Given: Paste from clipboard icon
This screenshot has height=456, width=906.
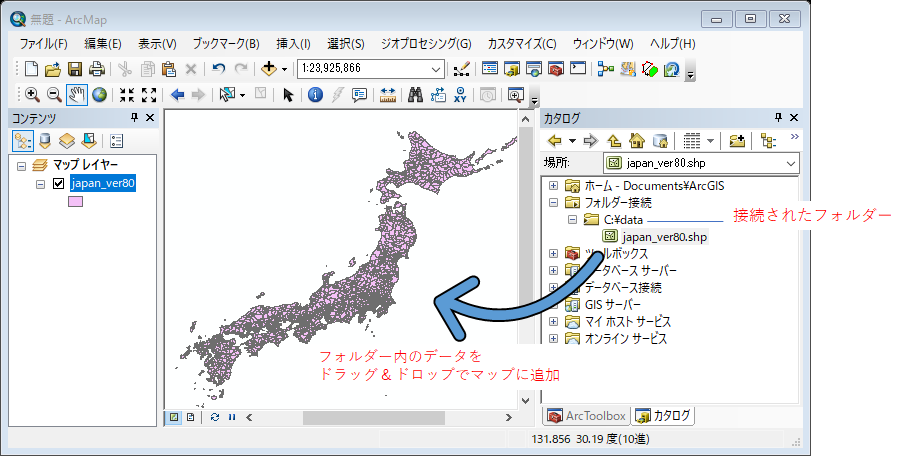Looking at the screenshot, I should (x=168, y=69).
